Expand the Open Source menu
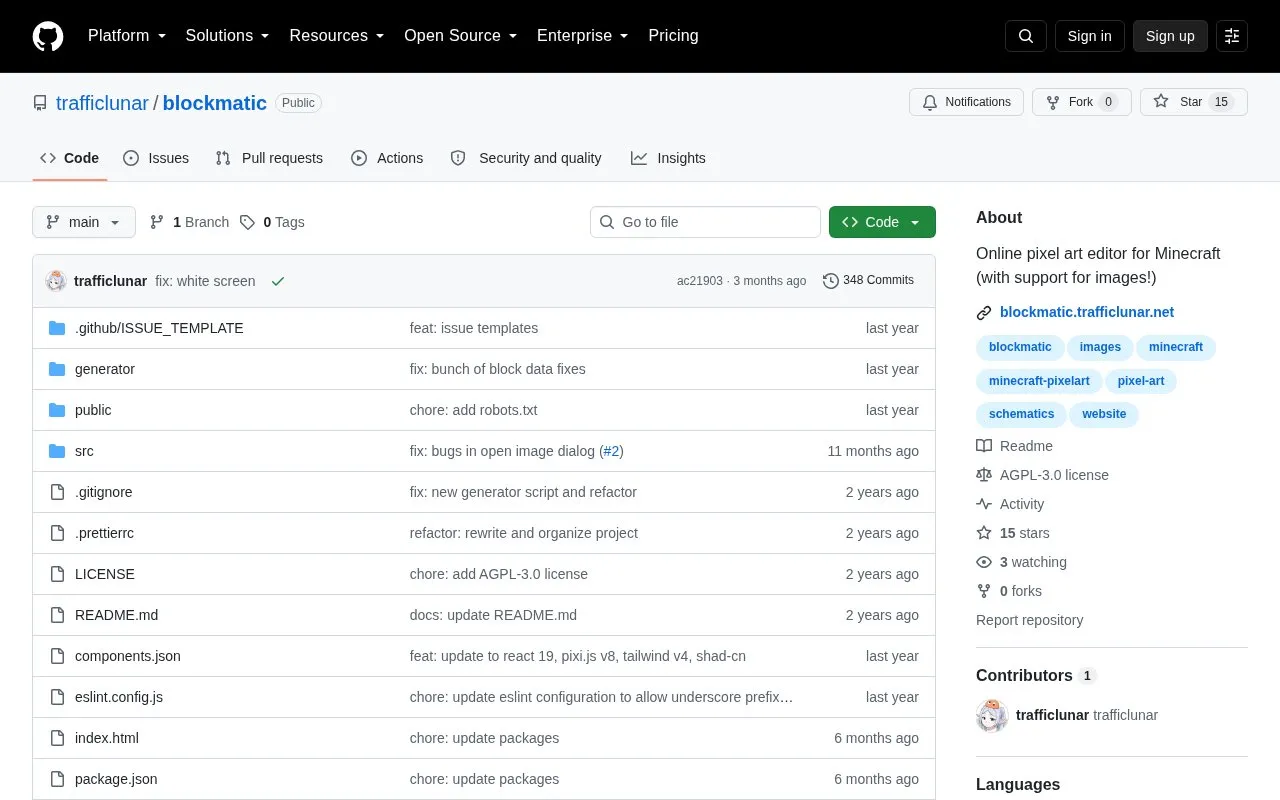Viewport: 1280px width, 800px height. [x=461, y=36]
